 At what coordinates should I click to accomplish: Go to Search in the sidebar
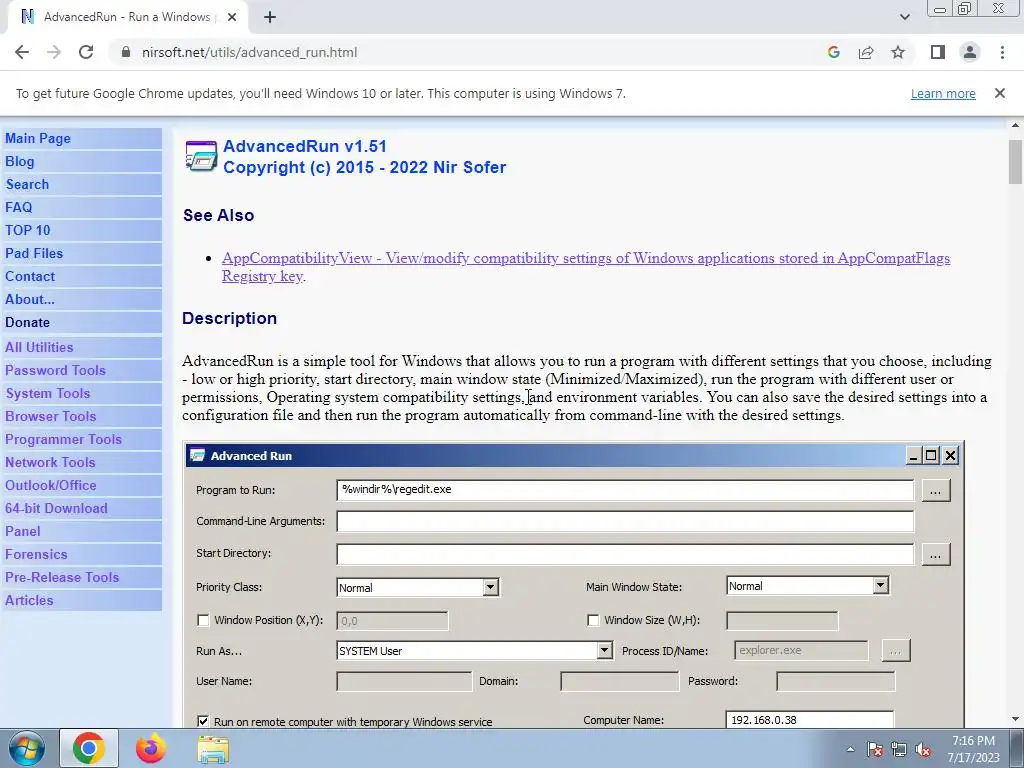tap(27, 184)
